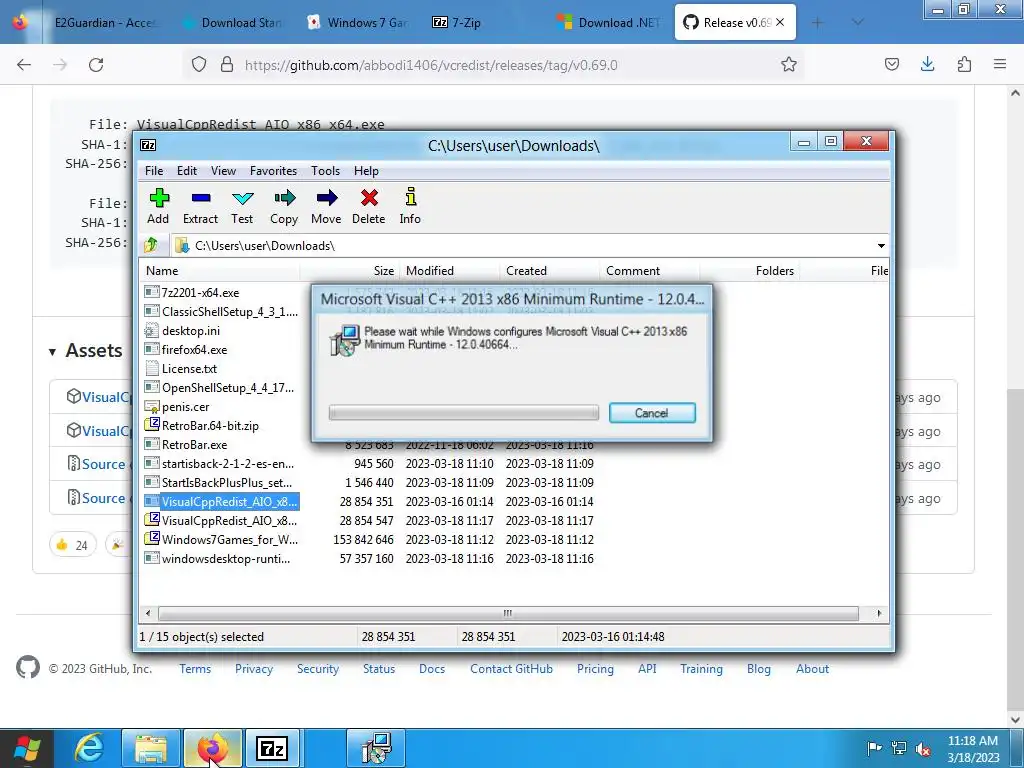This screenshot has width=1024, height=768.
Task: Sort by Name column header
Action: click(219, 270)
